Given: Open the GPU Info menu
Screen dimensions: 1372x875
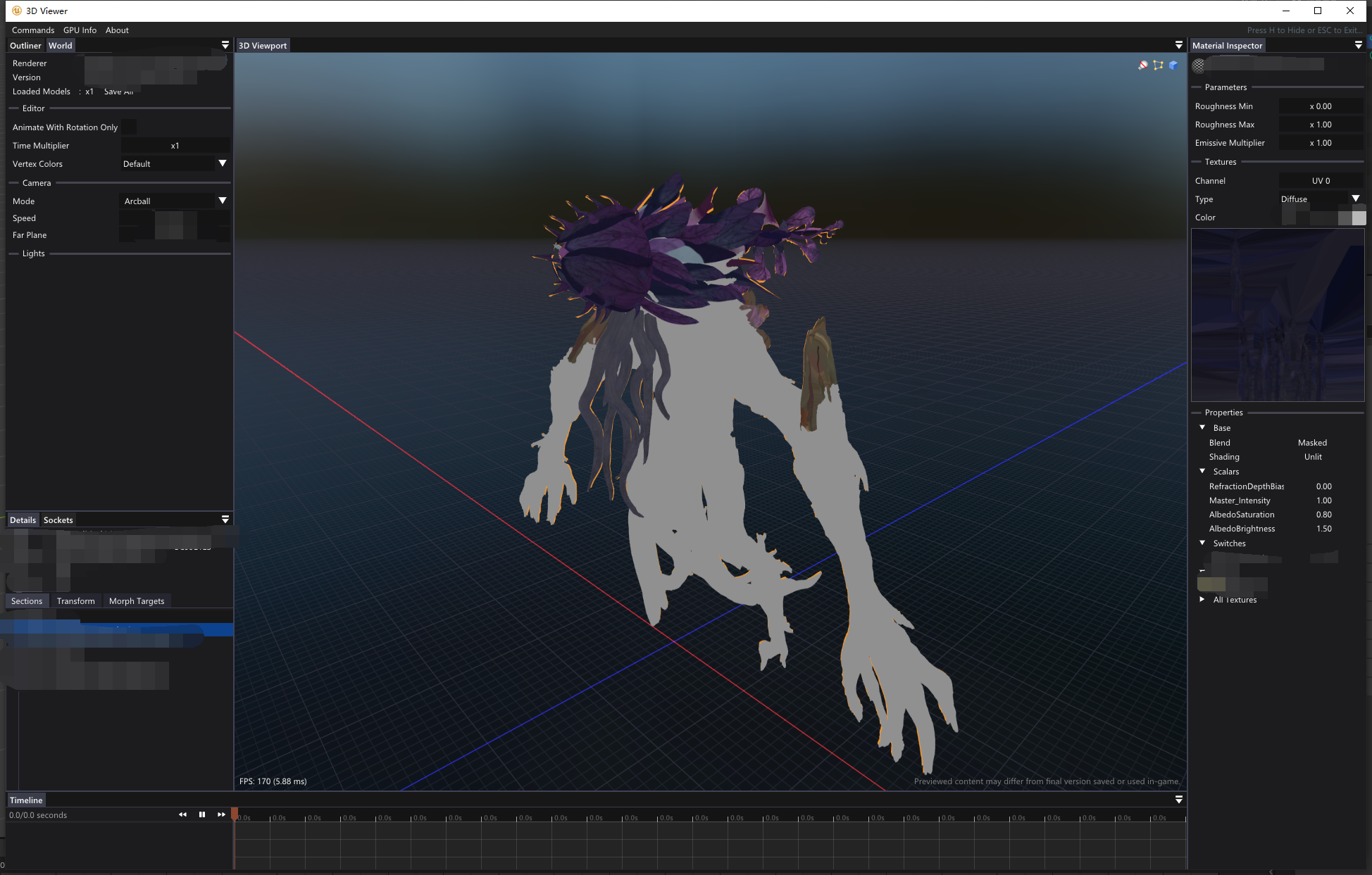Looking at the screenshot, I should click(x=80, y=30).
